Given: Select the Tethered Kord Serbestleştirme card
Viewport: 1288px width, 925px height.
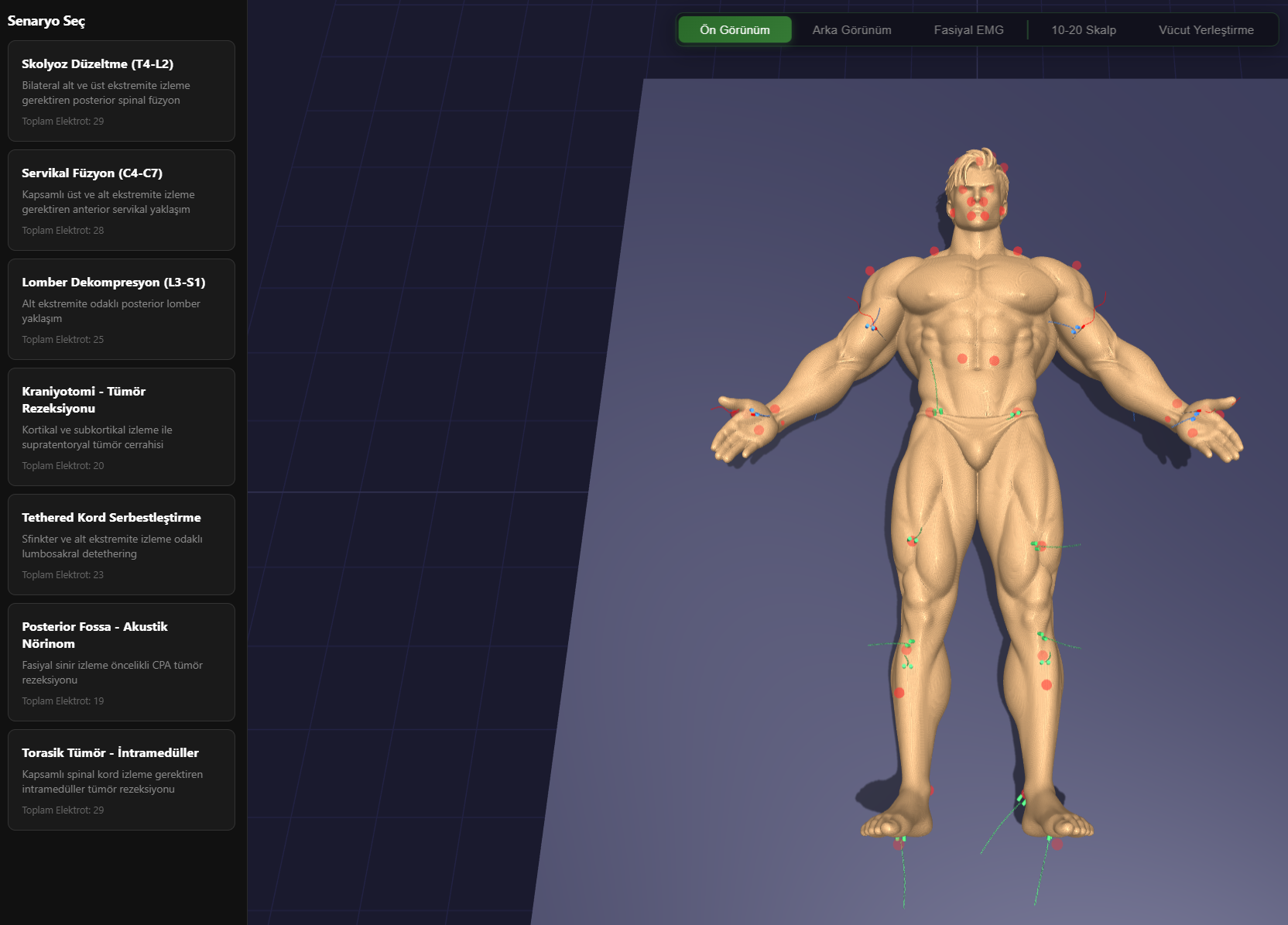Looking at the screenshot, I should [121, 544].
